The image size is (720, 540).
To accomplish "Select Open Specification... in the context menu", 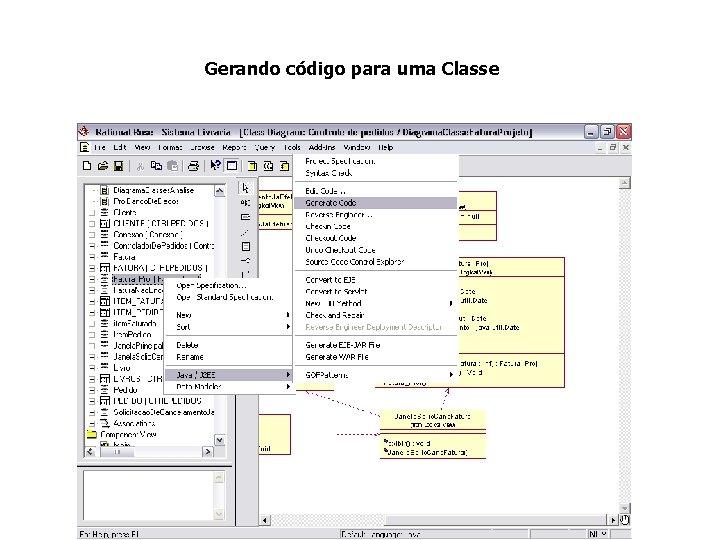I will click(x=228, y=286).
